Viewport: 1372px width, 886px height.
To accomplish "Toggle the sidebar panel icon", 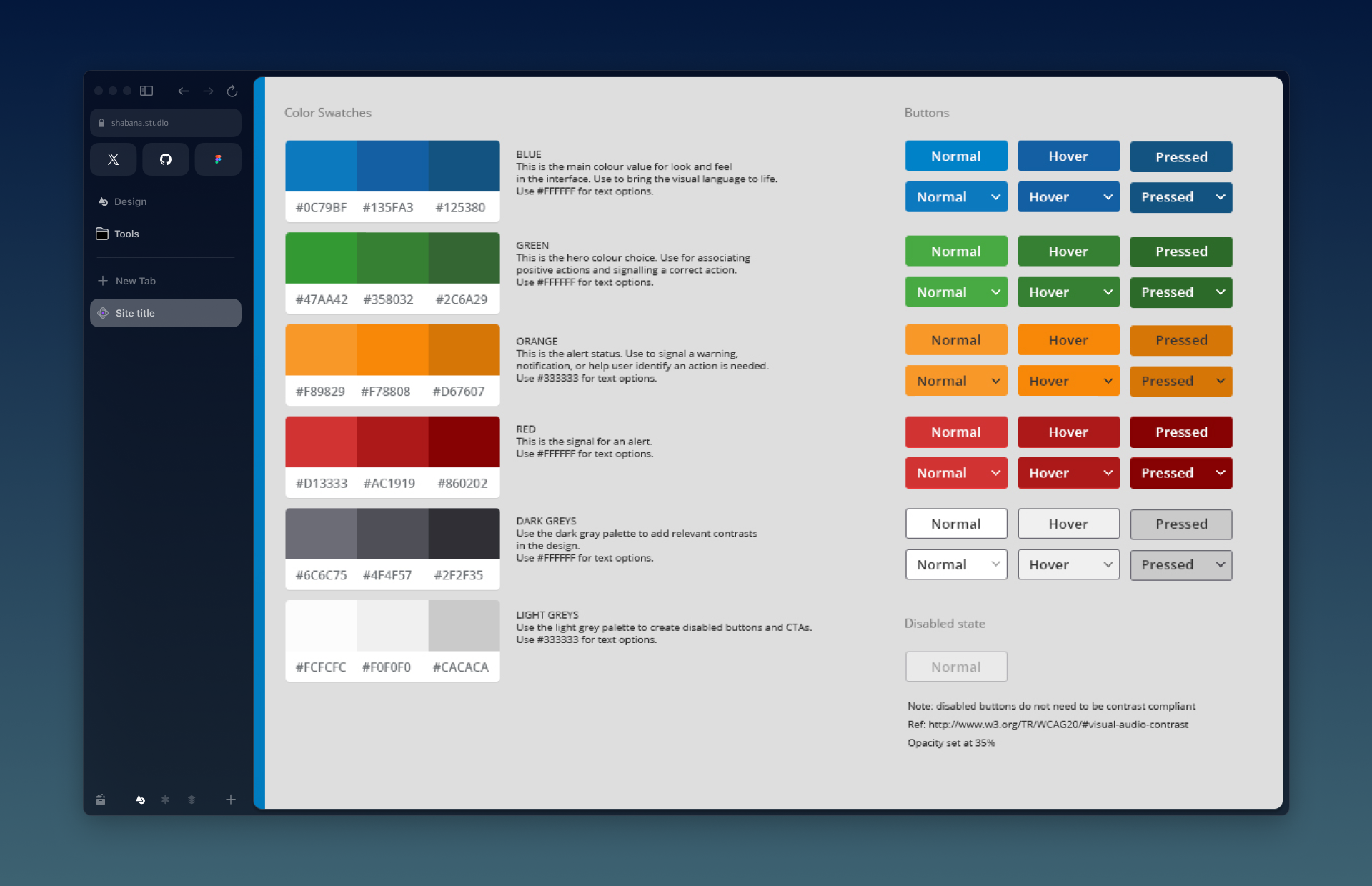I will pyautogui.click(x=146, y=91).
